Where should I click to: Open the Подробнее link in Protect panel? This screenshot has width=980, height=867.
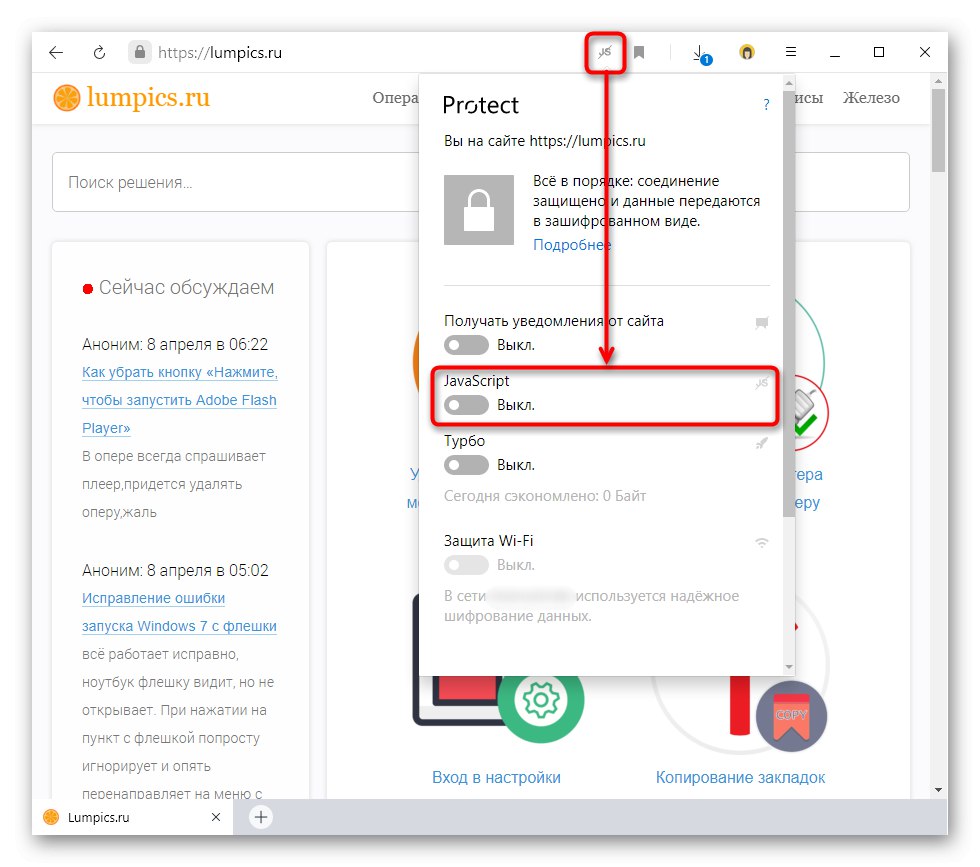[572, 245]
